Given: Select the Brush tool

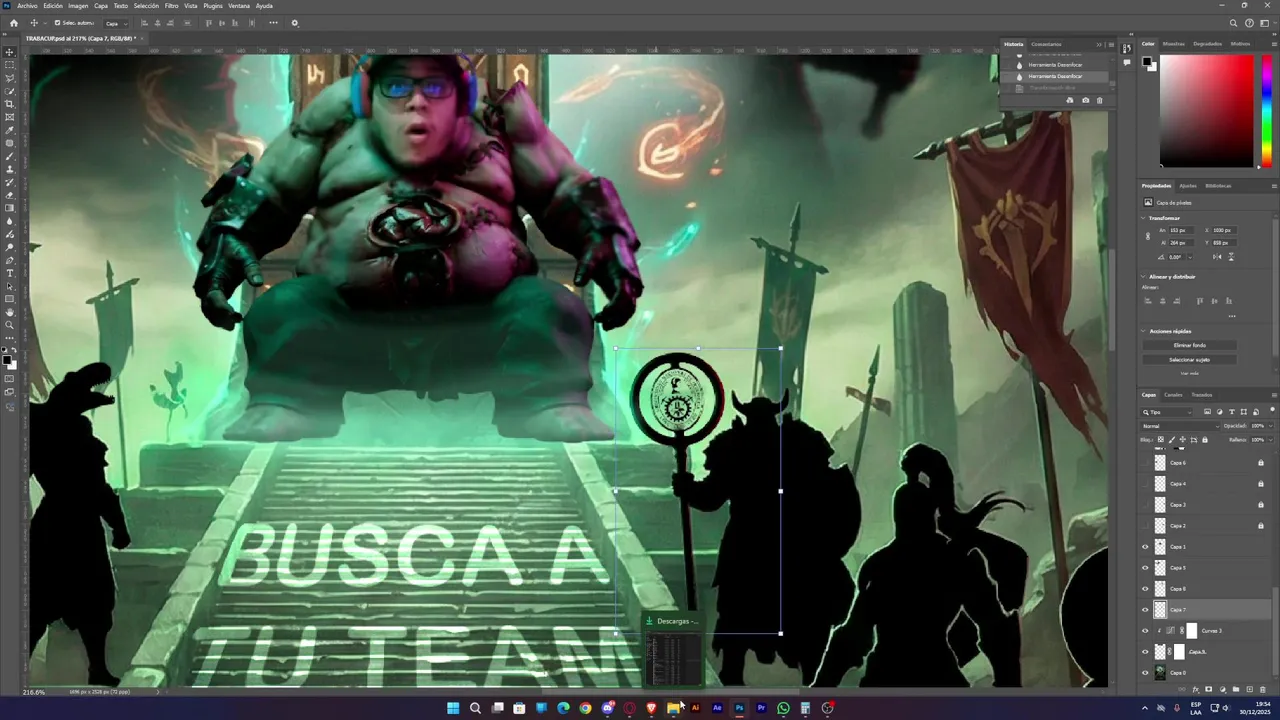Looking at the screenshot, I should 10,156.
